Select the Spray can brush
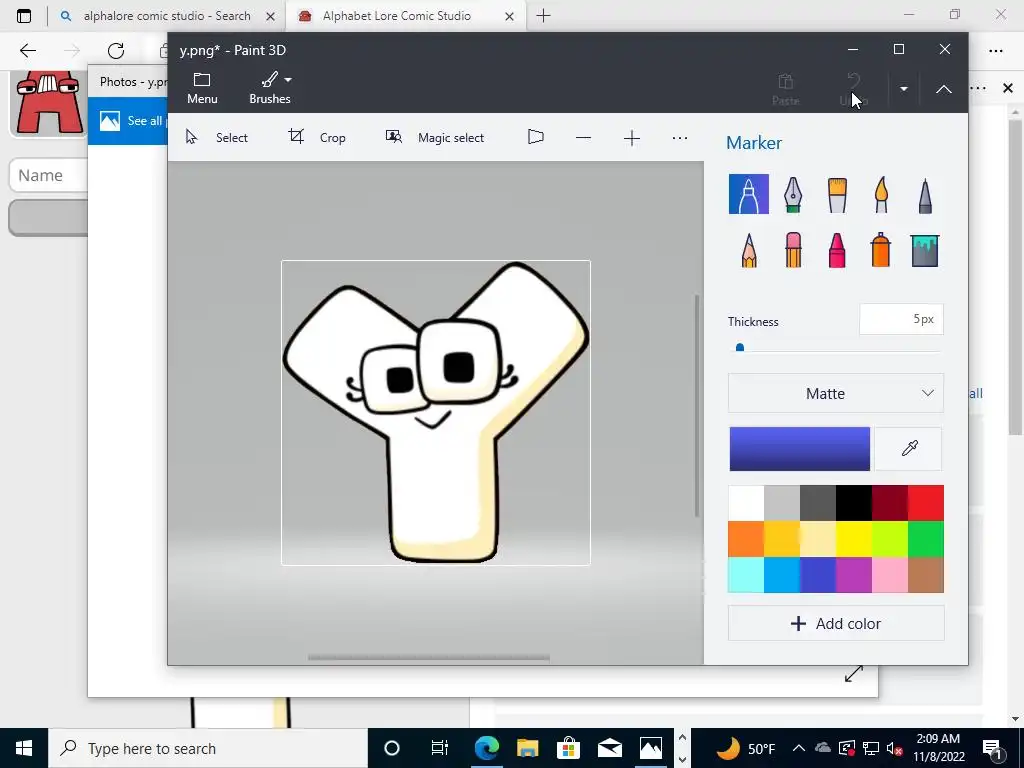This screenshot has height=768, width=1024. (x=880, y=250)
